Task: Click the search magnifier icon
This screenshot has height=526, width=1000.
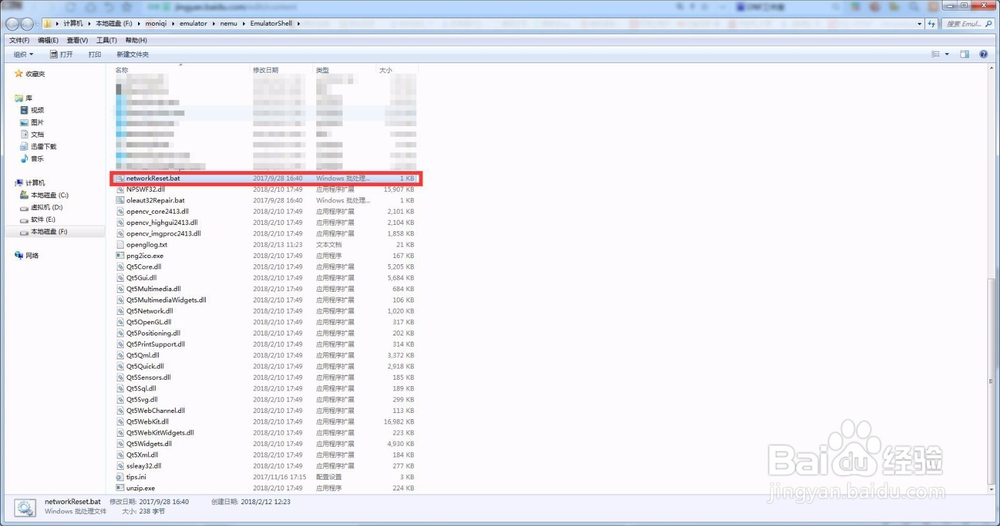Action: (989, 24)
